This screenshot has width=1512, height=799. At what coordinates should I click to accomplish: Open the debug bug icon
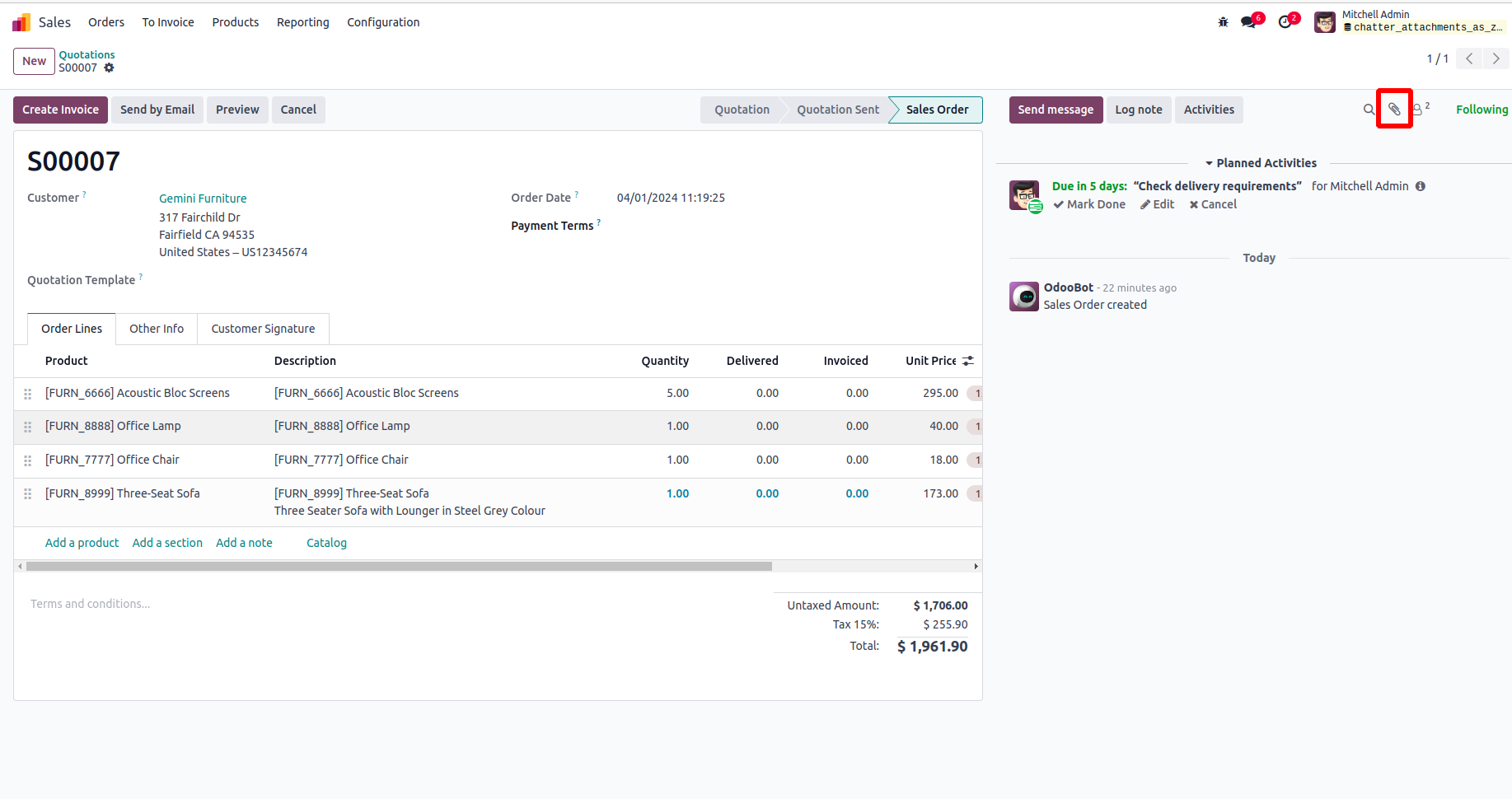[x=1223, y=22]
